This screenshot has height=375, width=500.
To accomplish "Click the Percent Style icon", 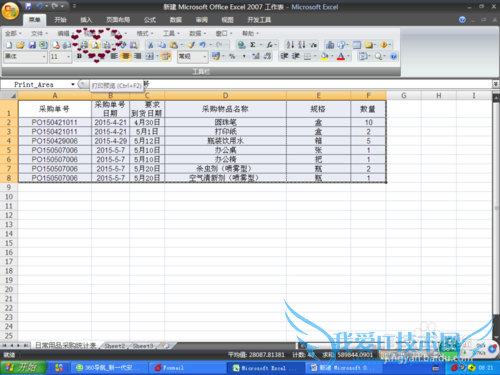I will [232, 56].
